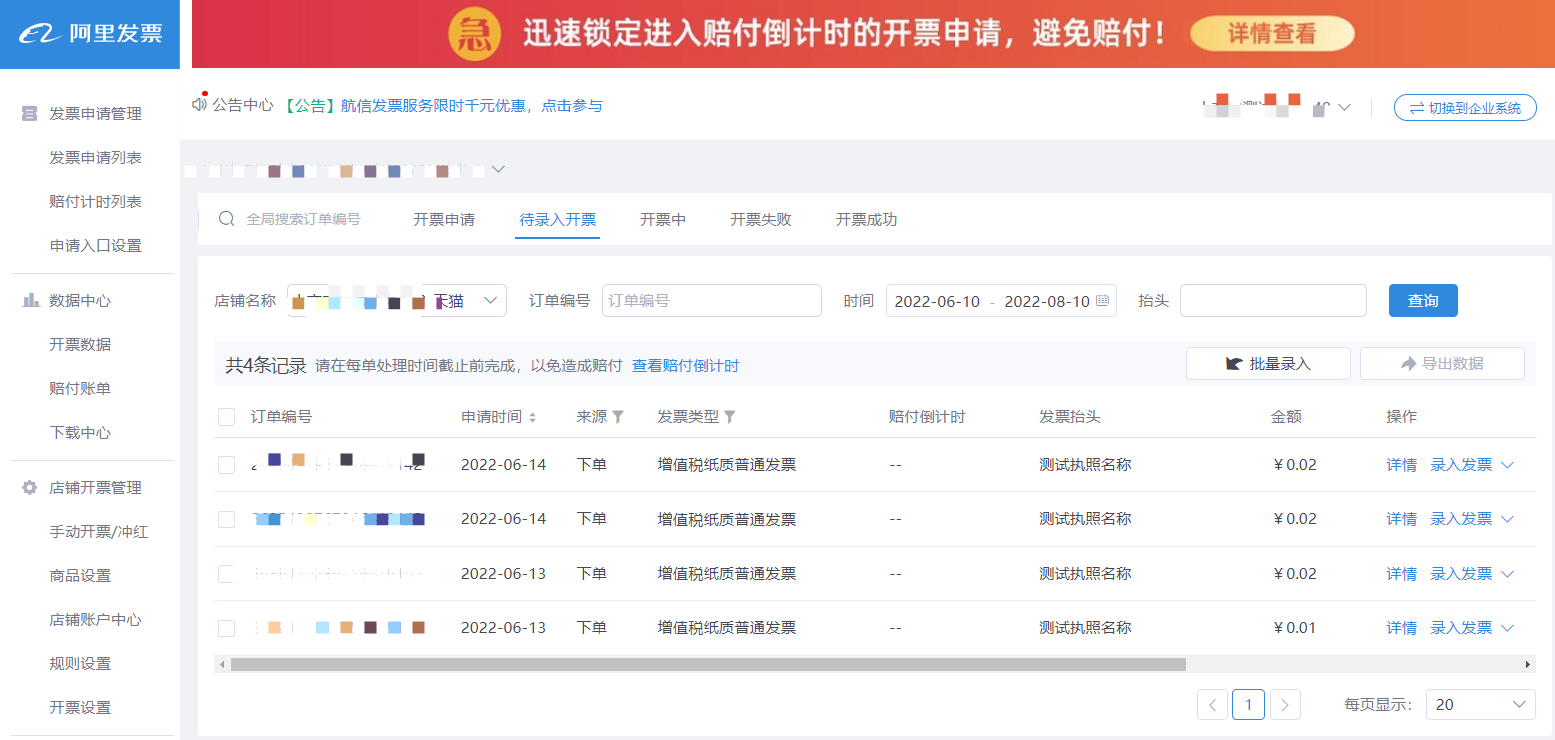Viewport: 1555px width, 740px height.
Task: Click the 2022-06-10 start date field
Action: click(937, 302)
